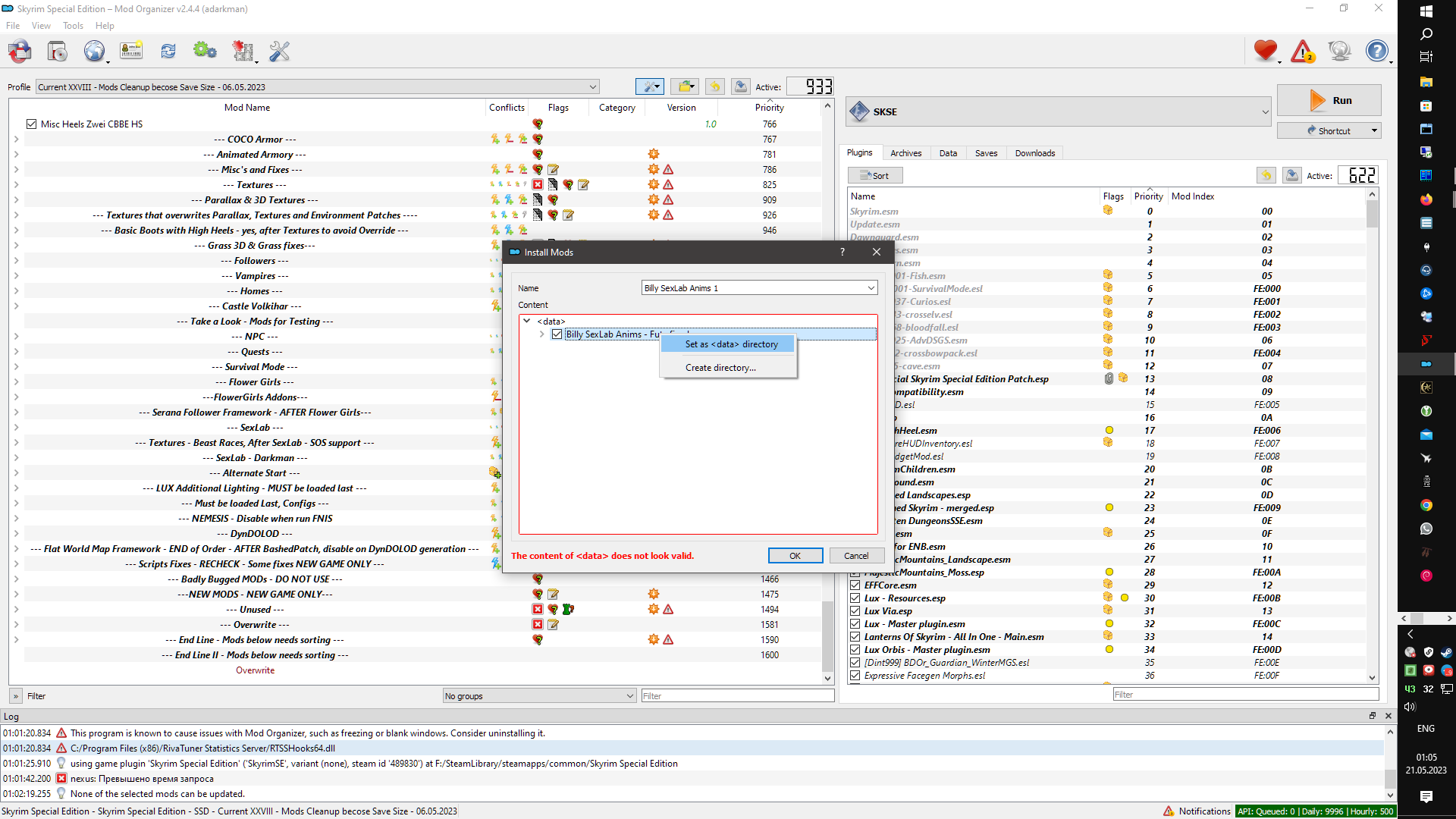The width and height of the screenshot is (1456, 819).
Task: Toggle Expressive Facegen Morphs.esl checkbox
Action: (x=855, y=676)
